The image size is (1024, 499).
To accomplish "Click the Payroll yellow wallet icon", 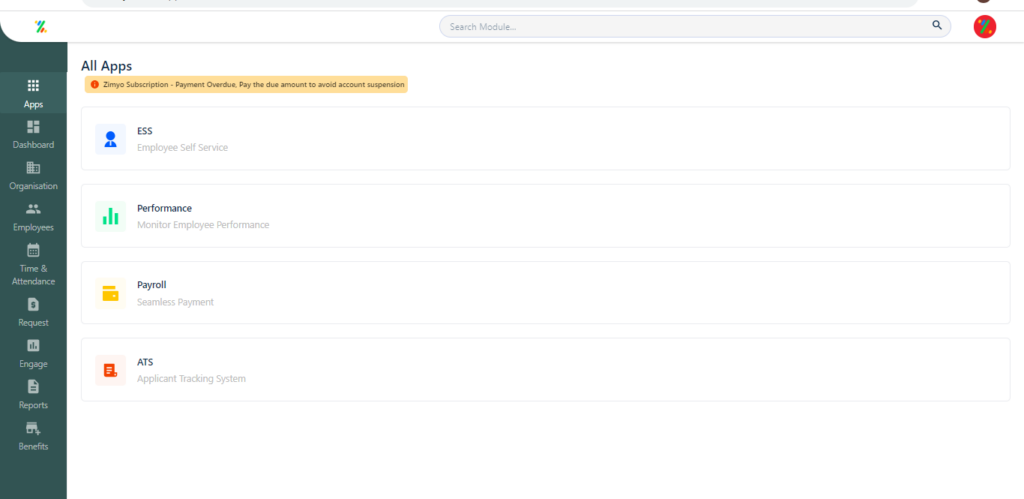I will click(x=110, y=293).
